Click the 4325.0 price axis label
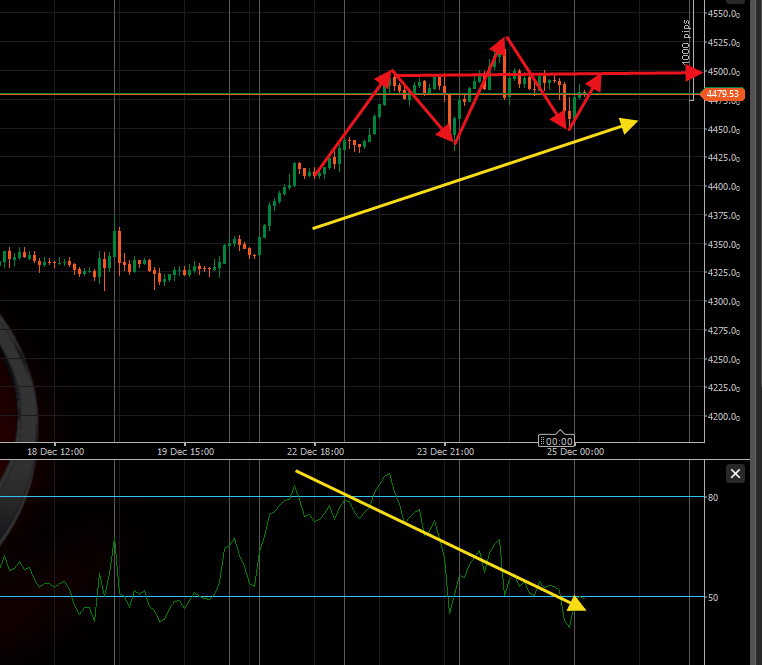Screen dimensions: 762x665 724,273
